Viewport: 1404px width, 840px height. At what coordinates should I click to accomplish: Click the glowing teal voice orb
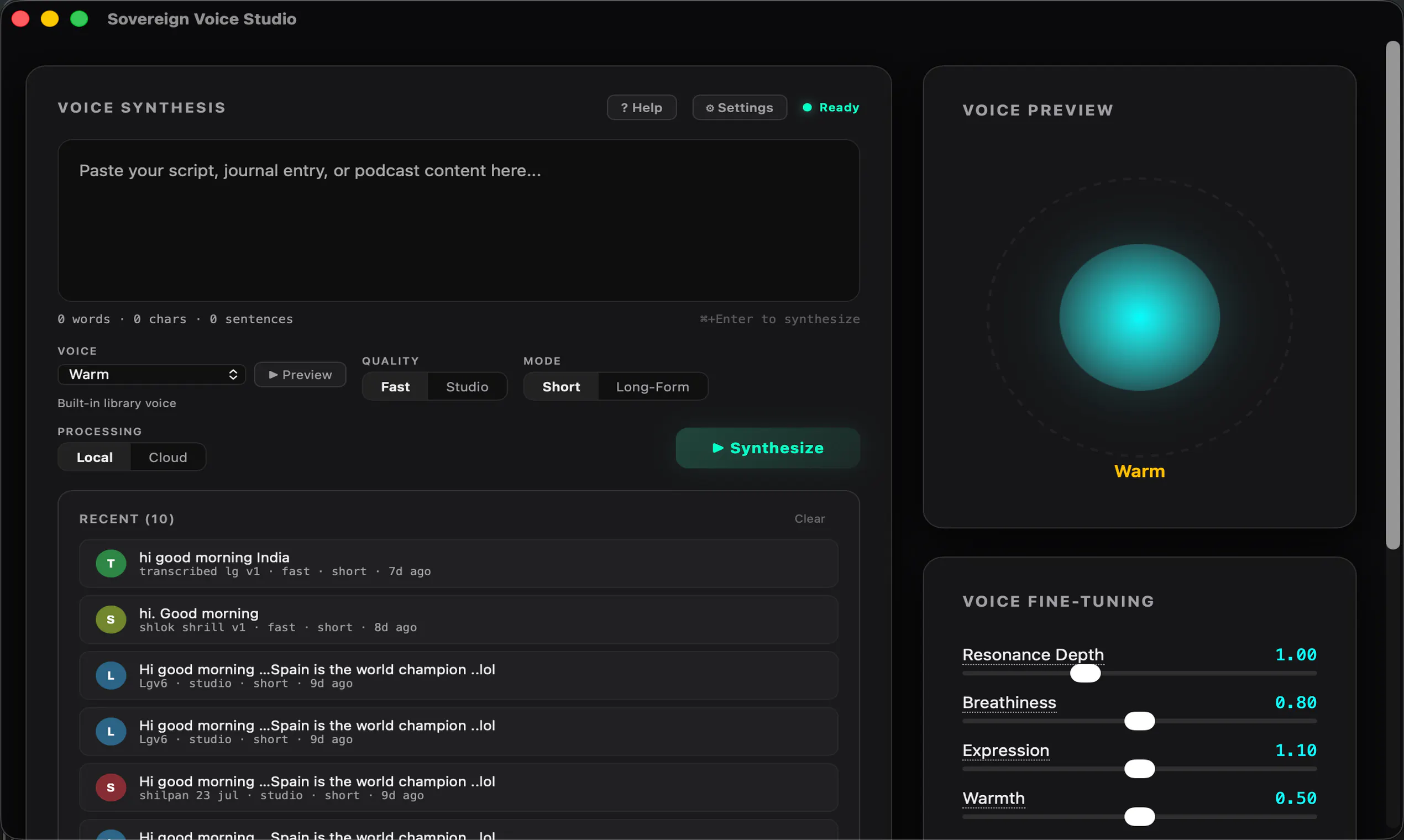(x=1139, y=317)
